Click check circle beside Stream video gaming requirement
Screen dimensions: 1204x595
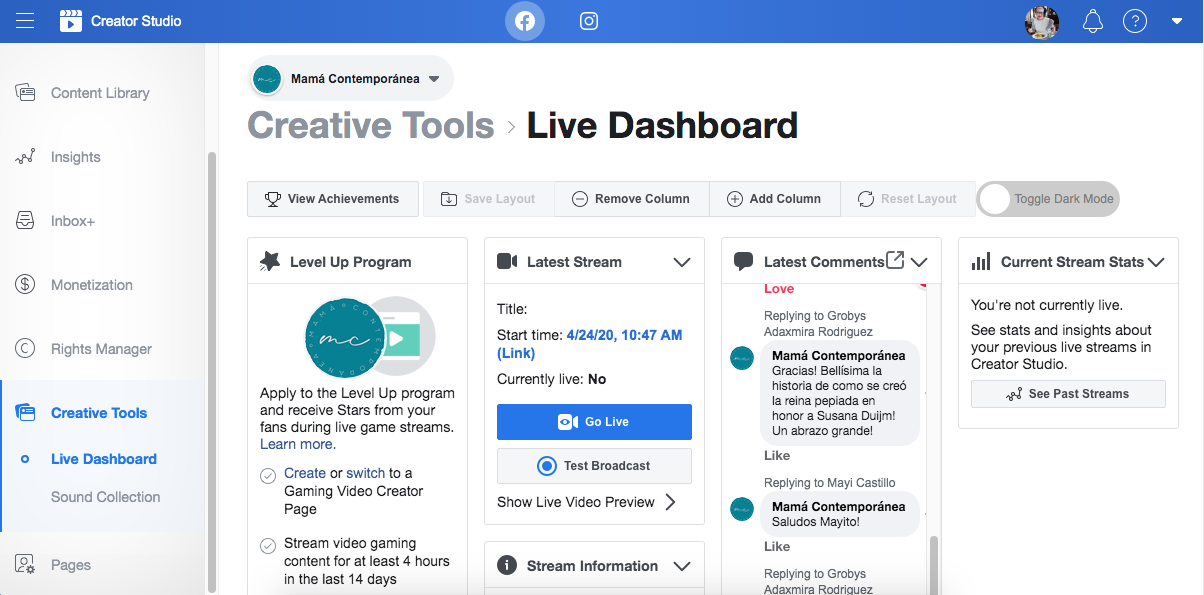268,546
